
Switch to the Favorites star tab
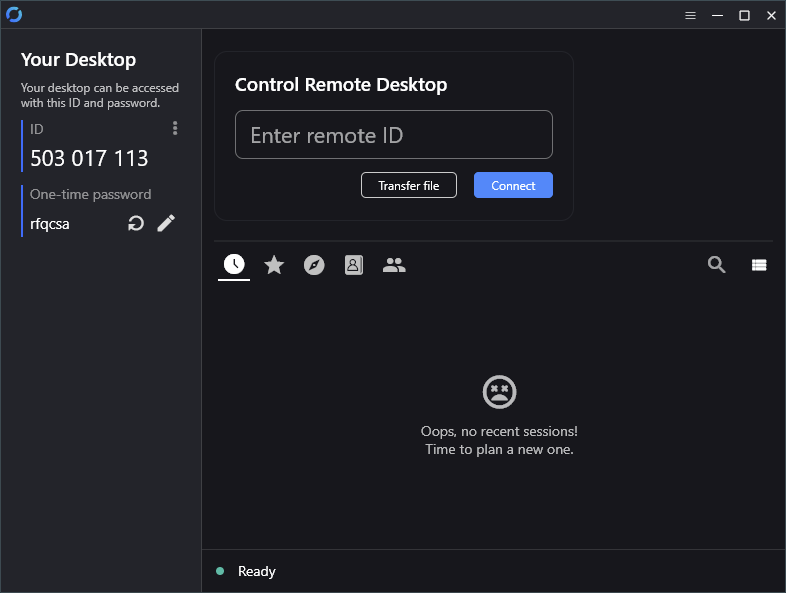(274, 264)
